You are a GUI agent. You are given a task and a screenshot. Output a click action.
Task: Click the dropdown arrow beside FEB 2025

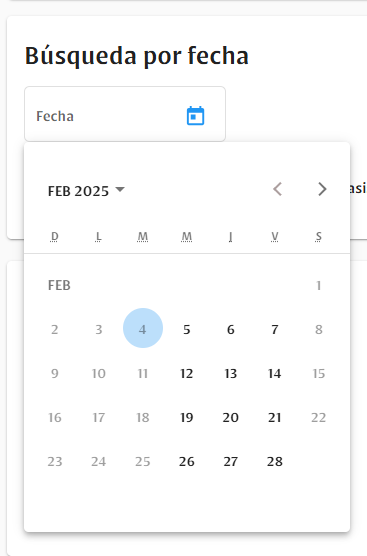[120, 189]
